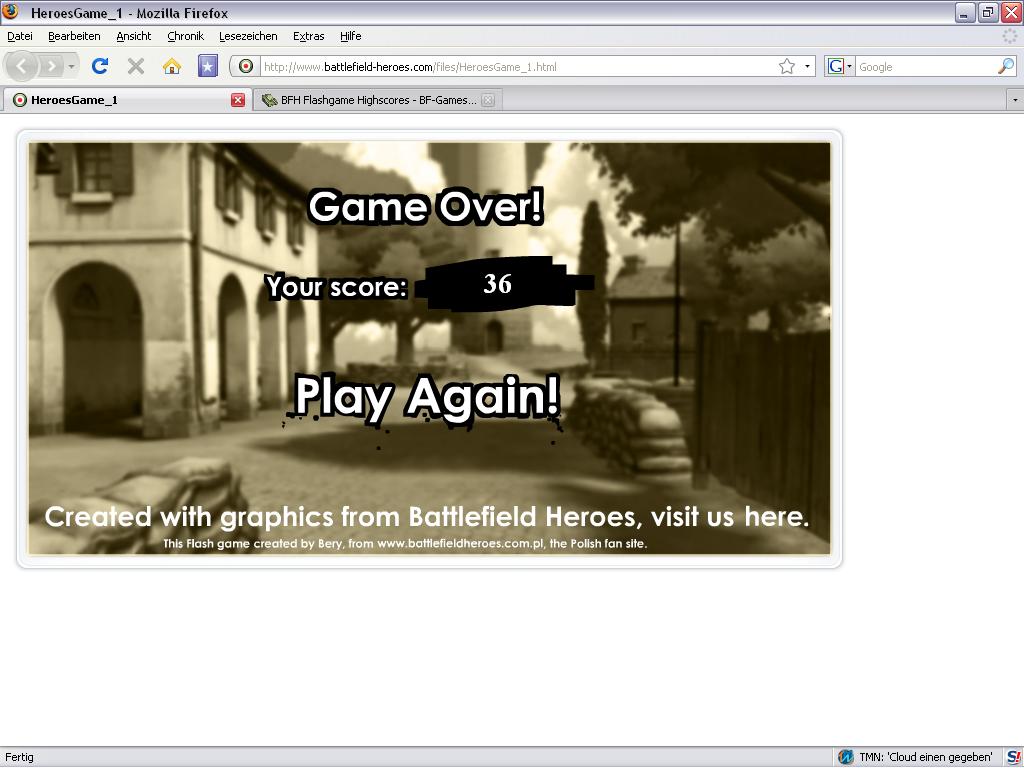1024x768 pixels.
Task: Click the search magnifier icon
Action: (1005, 67)
